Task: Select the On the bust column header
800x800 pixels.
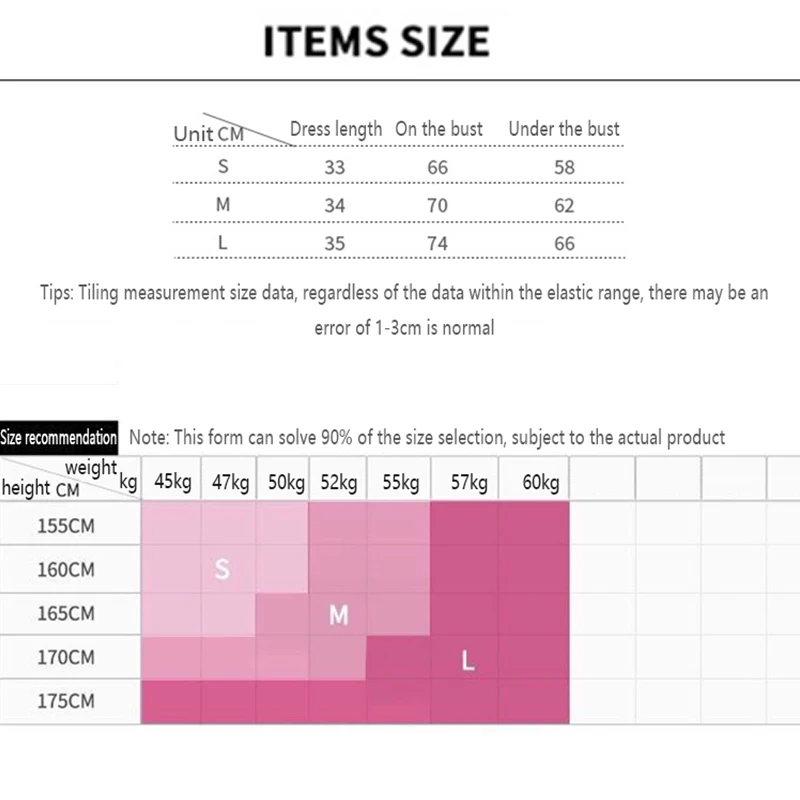Action: pos(439,129)
